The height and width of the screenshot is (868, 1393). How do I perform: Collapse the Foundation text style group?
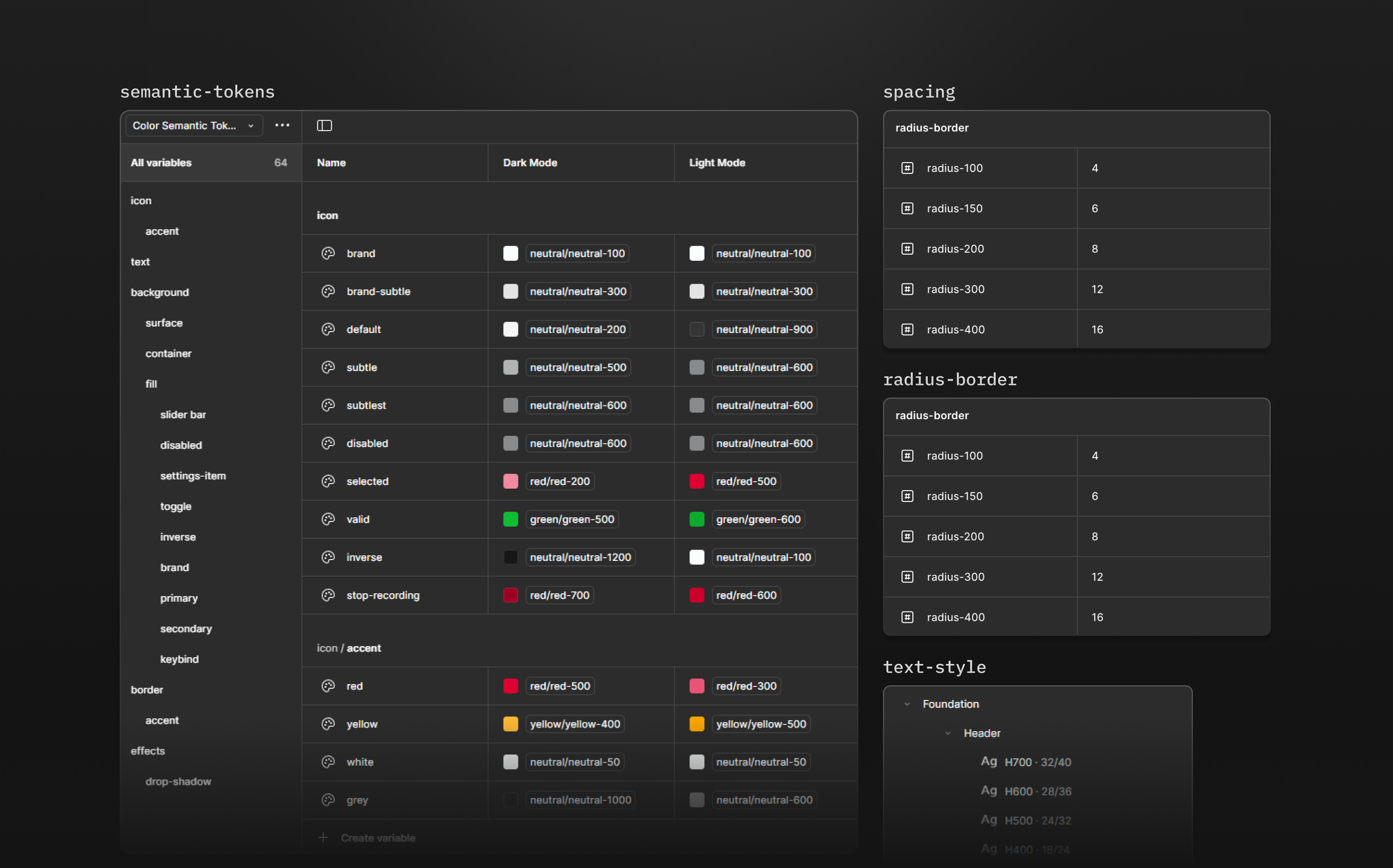click(907, 704)
